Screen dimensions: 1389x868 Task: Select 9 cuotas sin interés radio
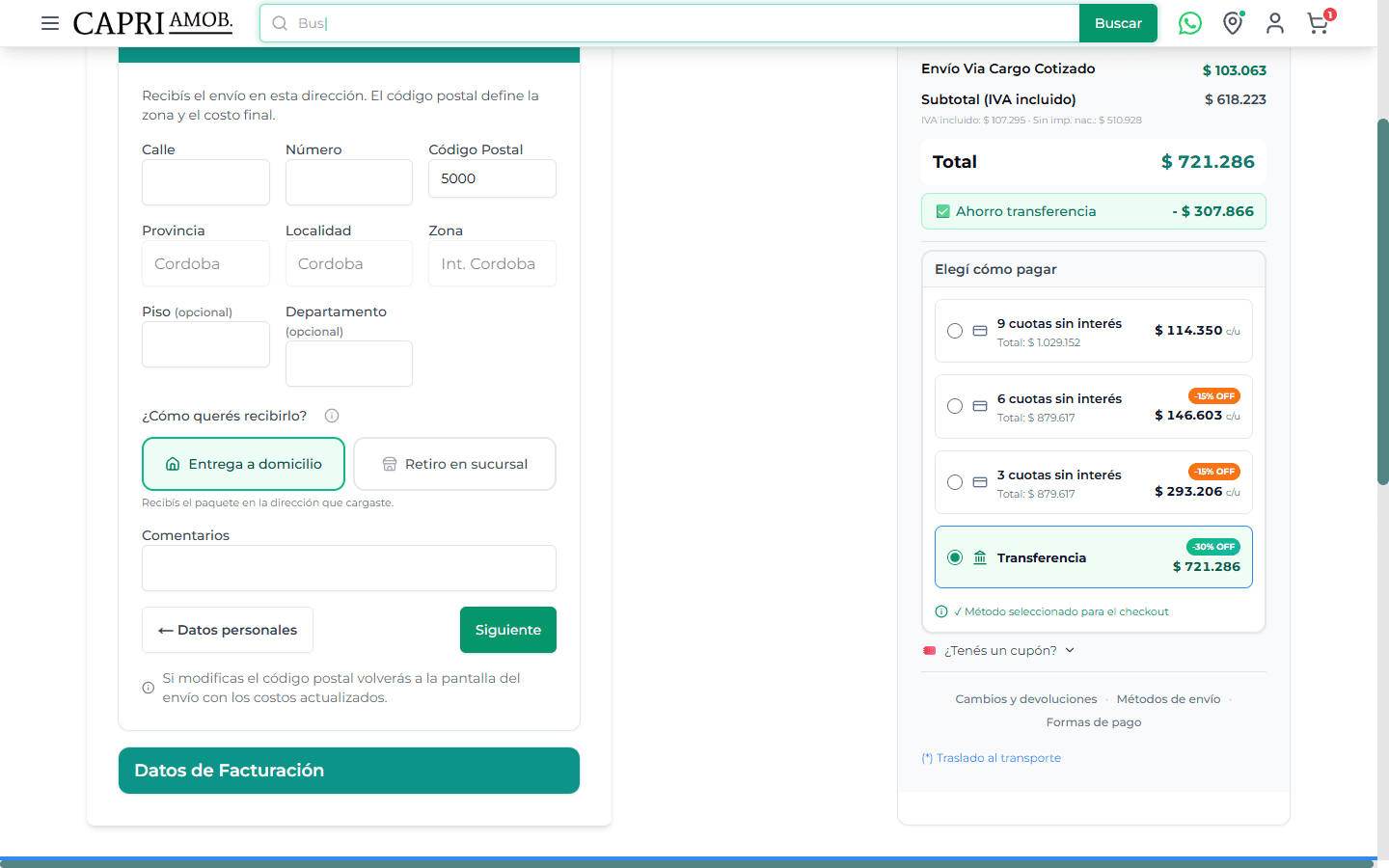coord(955,331)
